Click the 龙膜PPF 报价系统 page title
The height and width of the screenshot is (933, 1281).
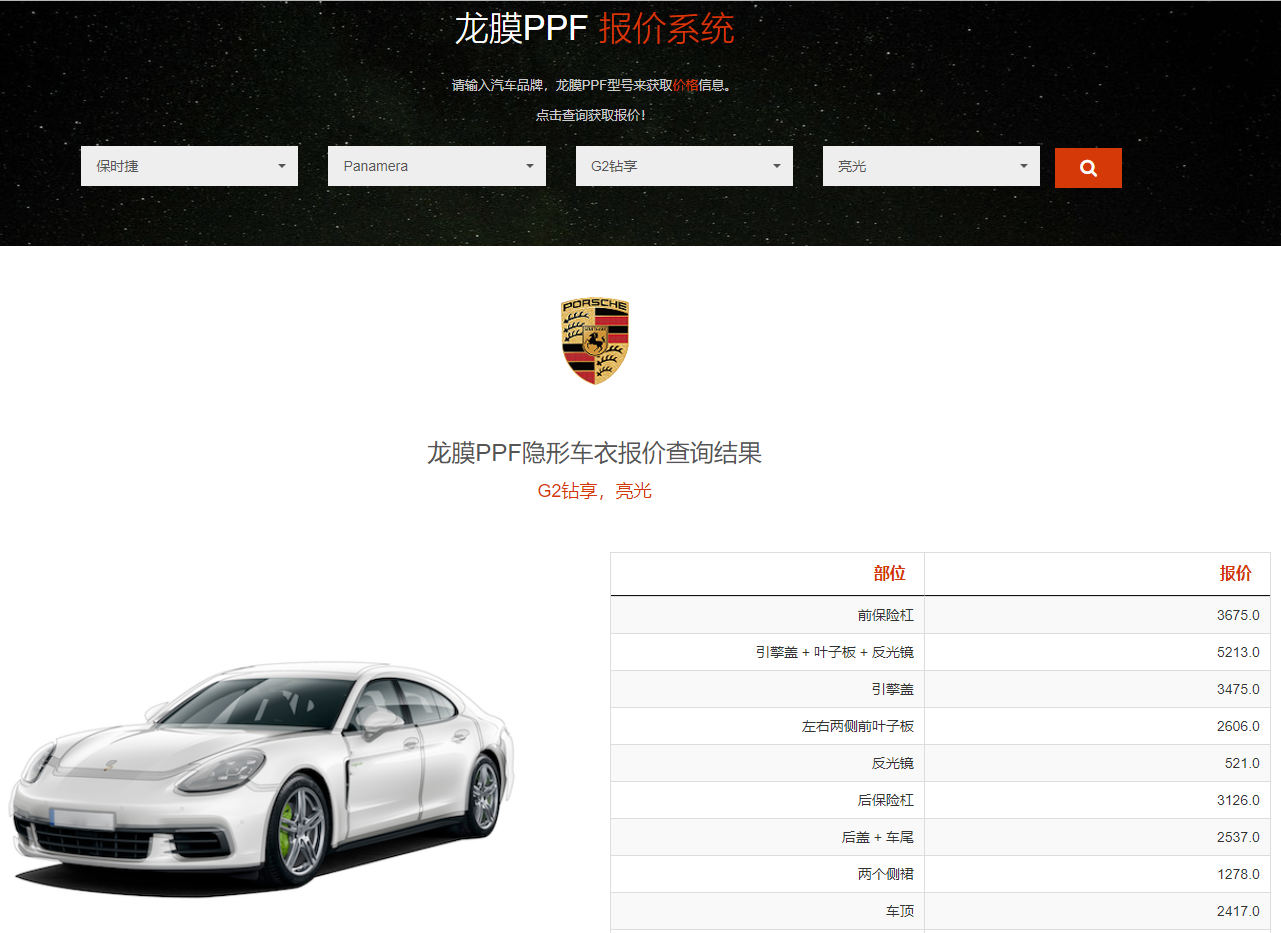tap(595, 29)
